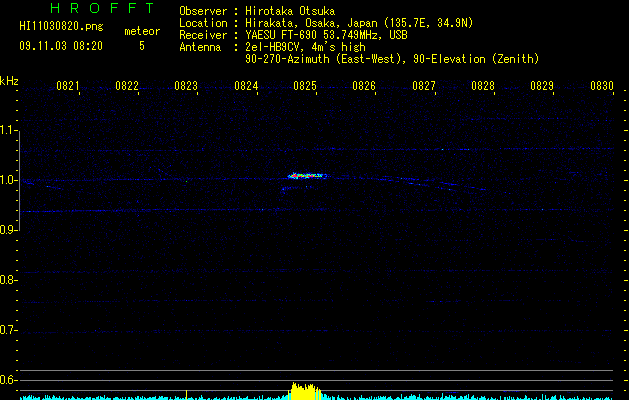Viewport: 629px width, 400px height.
Task: Click the 0826 time marker
Action: tap(364, 86)
